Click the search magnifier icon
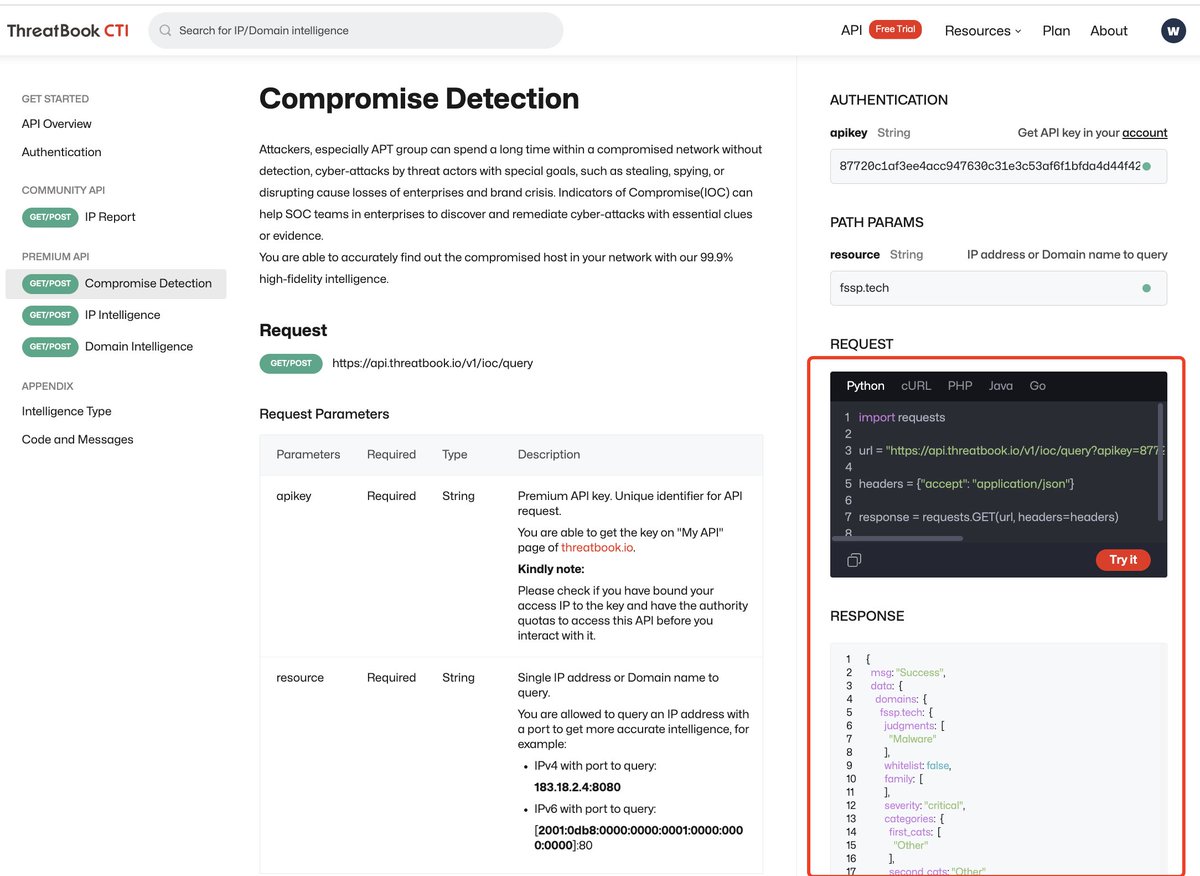1200x876 pixels. [x=166, y=31]
